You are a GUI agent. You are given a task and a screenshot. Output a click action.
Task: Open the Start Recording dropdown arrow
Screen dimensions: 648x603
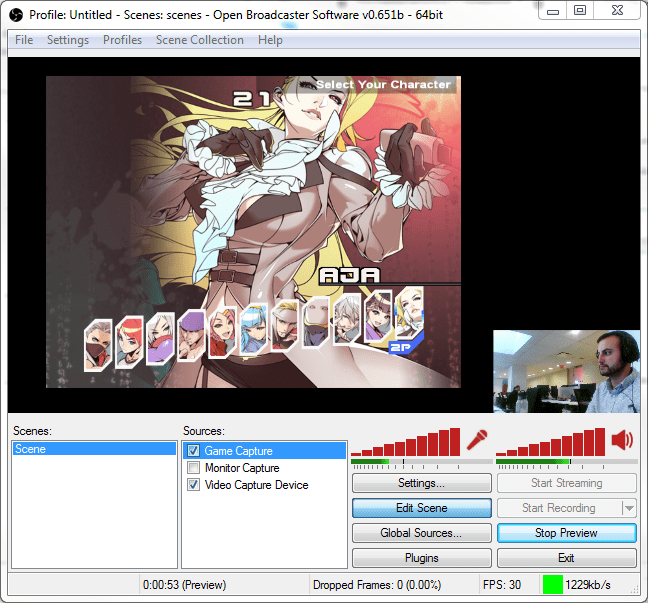tap(629, 508)
